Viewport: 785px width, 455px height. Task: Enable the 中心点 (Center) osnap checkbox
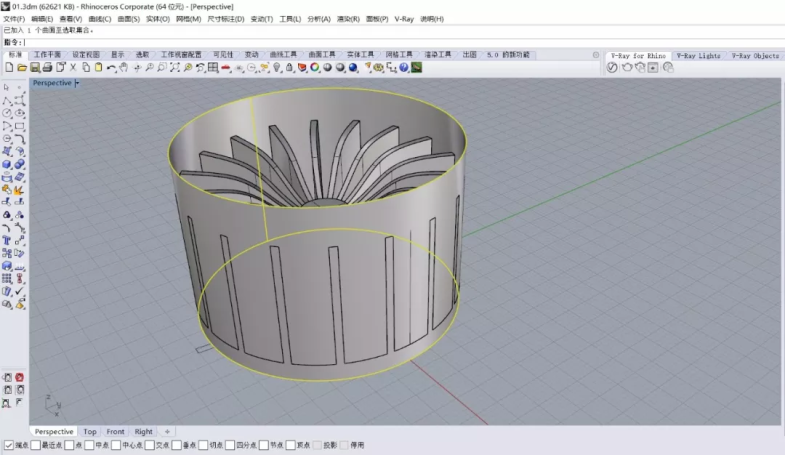(116, 445)
